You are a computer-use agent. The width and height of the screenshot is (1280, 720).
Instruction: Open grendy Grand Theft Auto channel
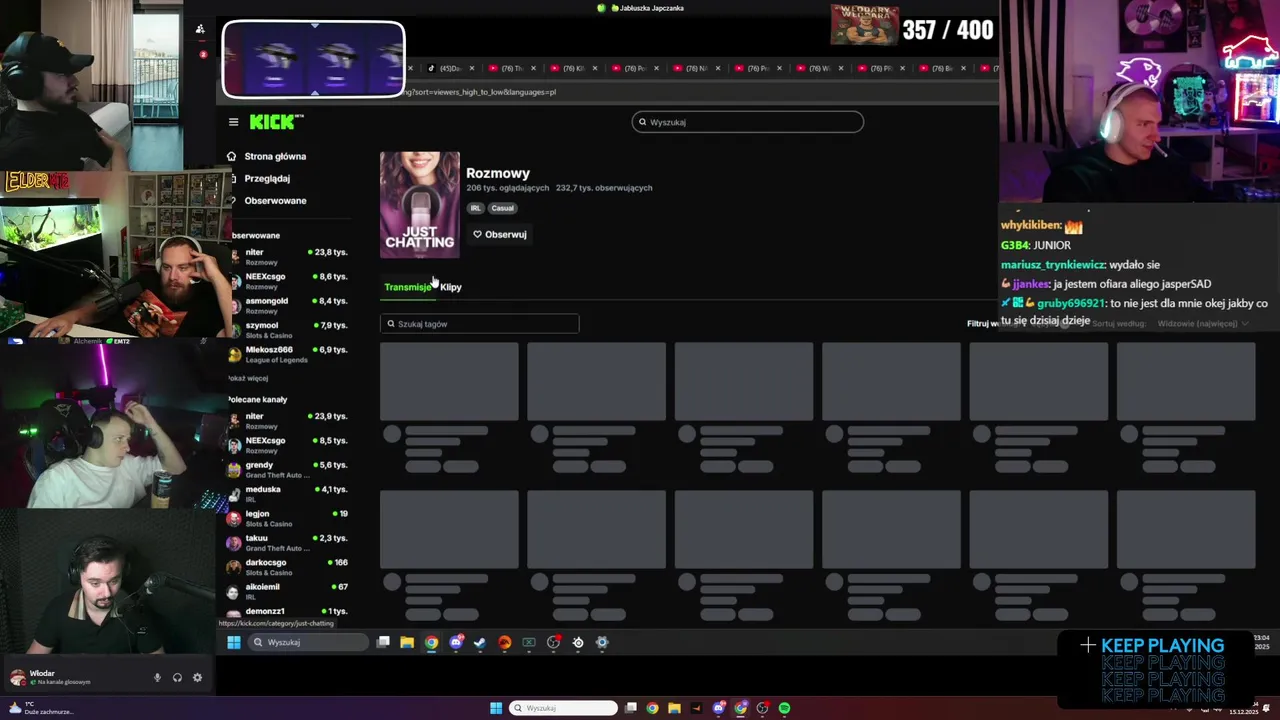[288, 469]
